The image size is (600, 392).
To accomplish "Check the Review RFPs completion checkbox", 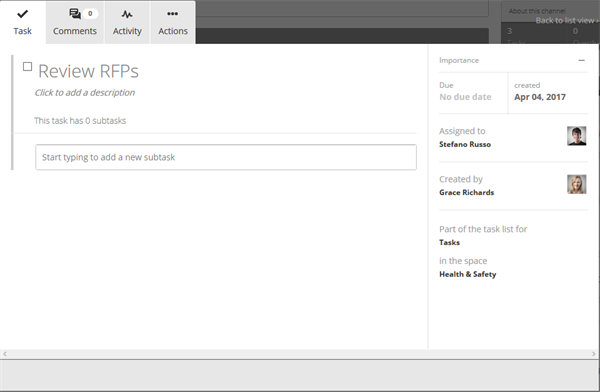I will click(x=28, y=67).
